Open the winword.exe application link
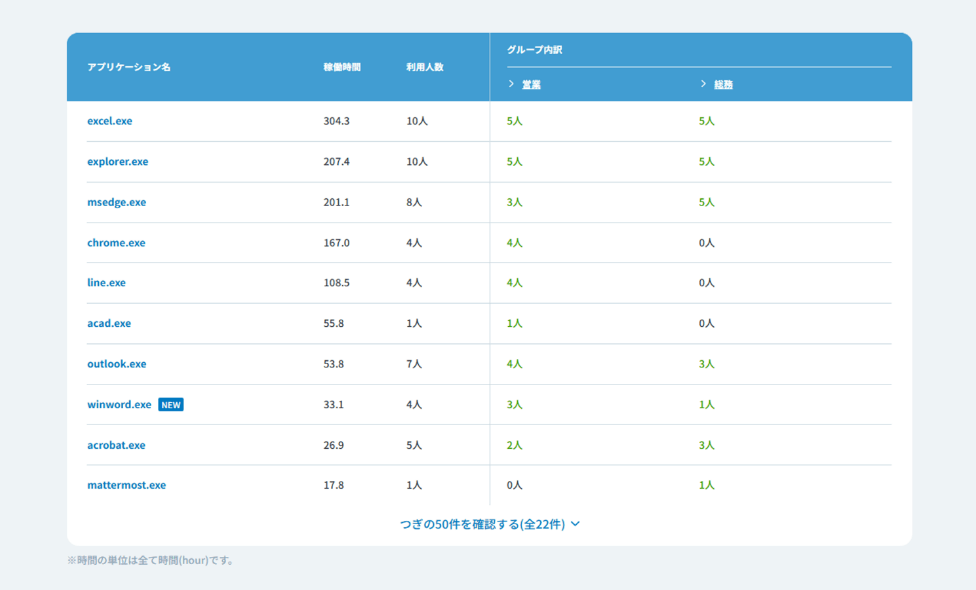This screenshot has height=590, width=976. click(x=118, y=404)
